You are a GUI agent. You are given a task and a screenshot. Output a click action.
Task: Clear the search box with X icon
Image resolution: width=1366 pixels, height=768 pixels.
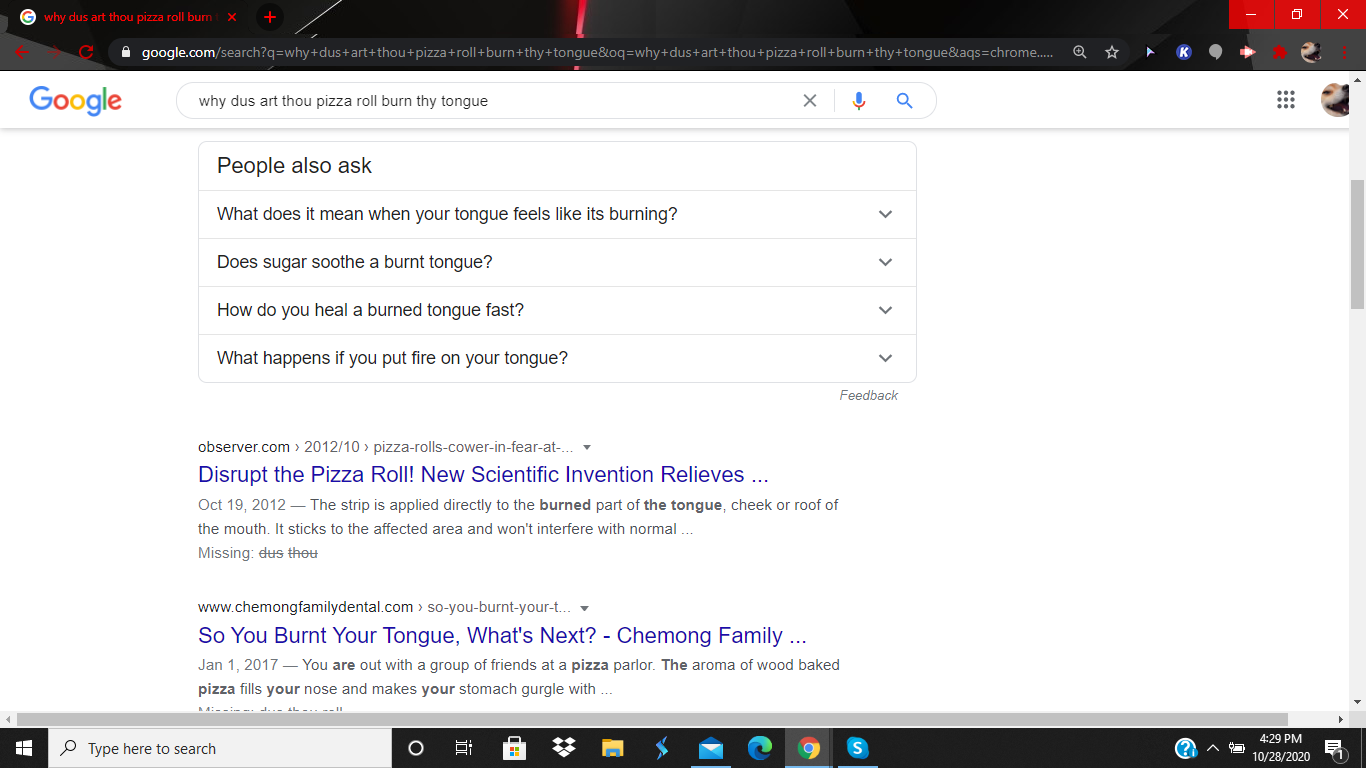tap(810, 101)
